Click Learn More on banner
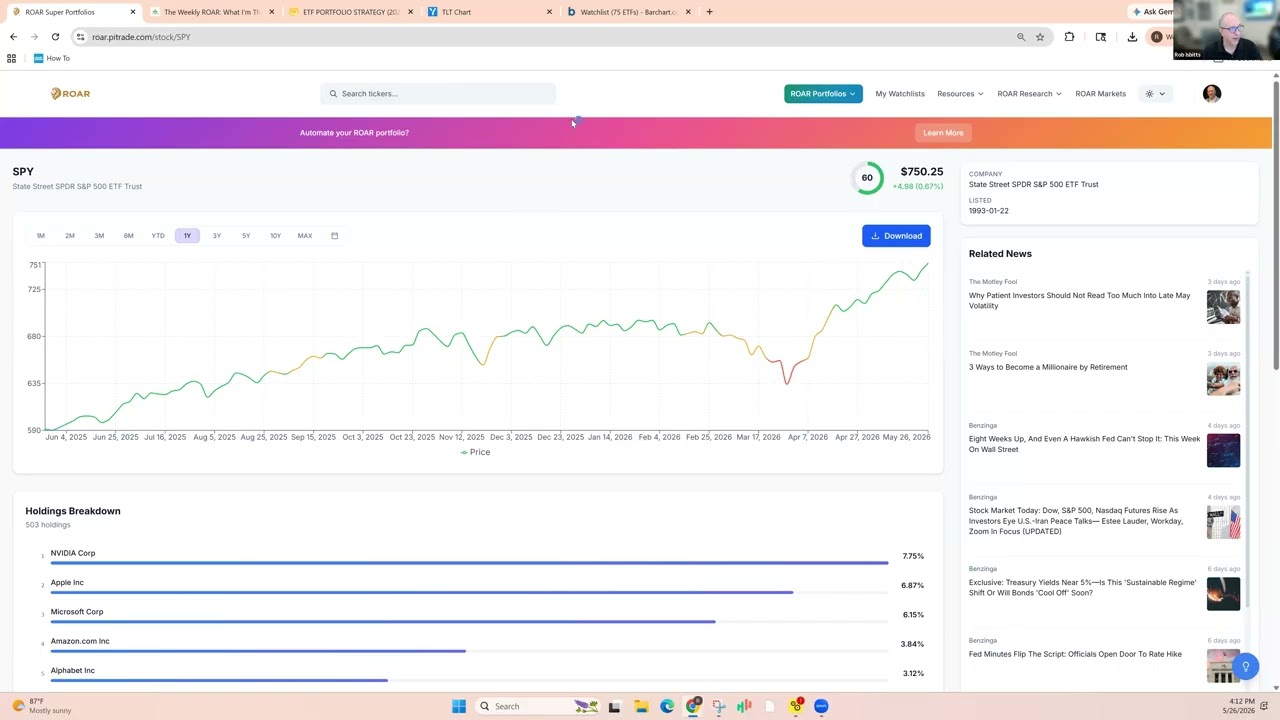This screenshot has height=720, width=1280. click(x=943, y=133)
